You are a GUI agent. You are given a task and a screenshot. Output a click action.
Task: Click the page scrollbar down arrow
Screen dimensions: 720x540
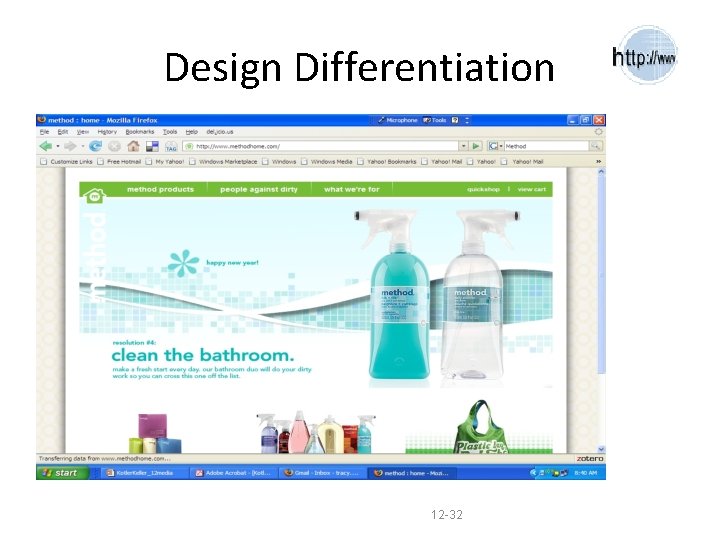coord(601,449)
